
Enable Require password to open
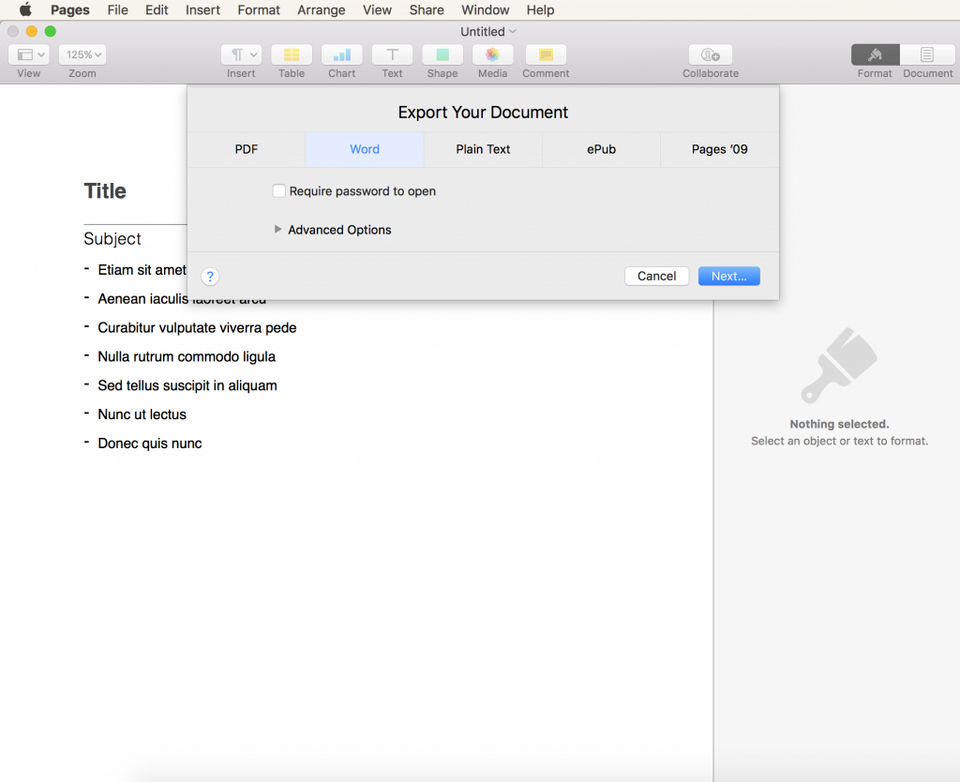[279, 191]
